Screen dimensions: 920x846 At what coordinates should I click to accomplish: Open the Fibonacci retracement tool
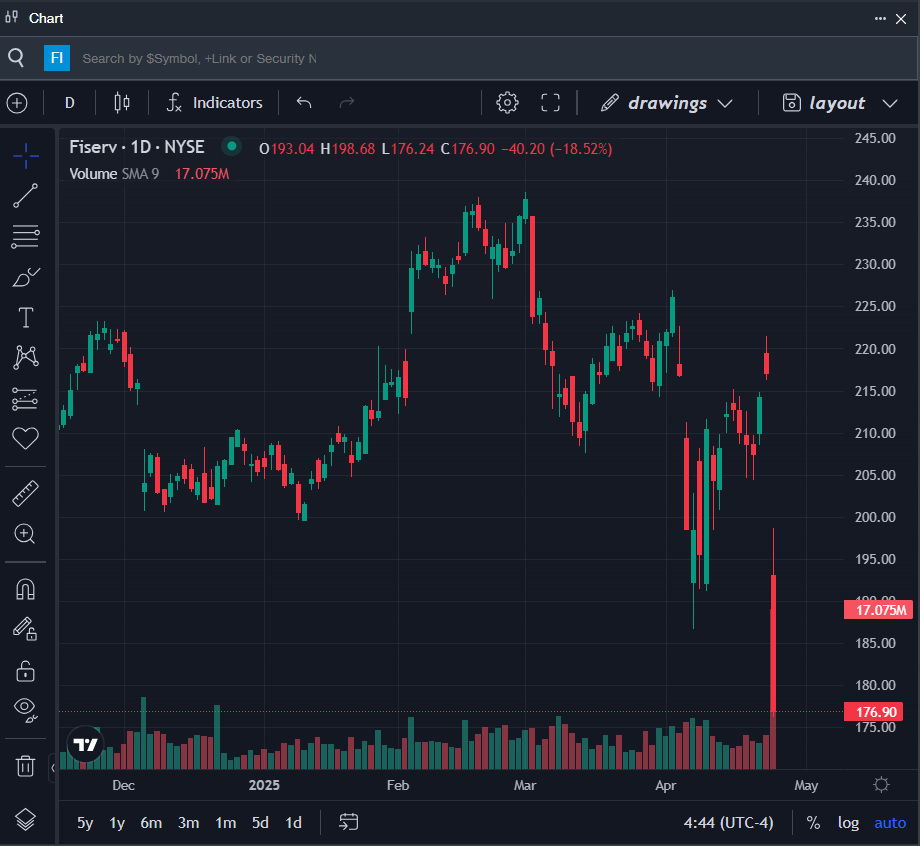coord(26,237)
